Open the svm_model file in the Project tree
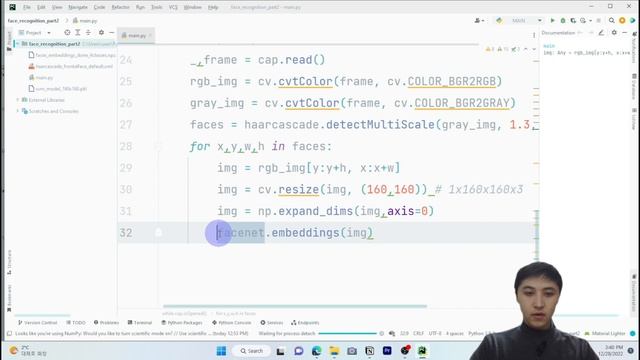The image size is (640, 360). coord(58,89)
